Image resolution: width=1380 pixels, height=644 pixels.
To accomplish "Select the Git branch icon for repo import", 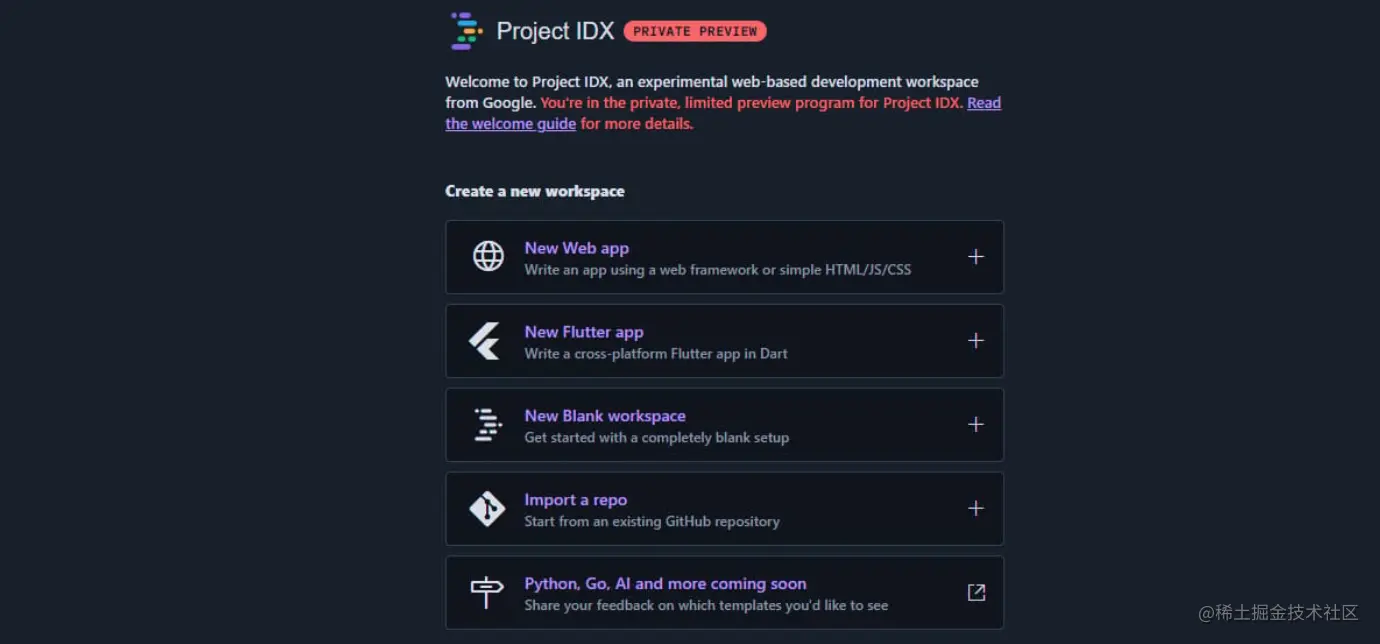I will point(486,508).
